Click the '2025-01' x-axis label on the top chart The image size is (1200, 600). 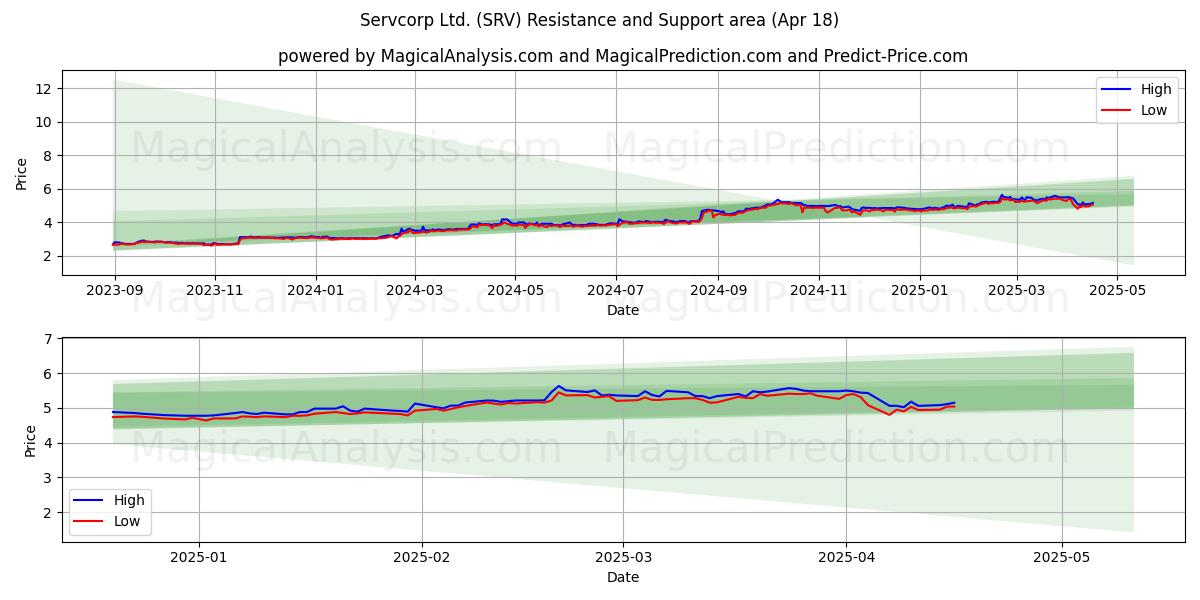(x=920, y=291)
